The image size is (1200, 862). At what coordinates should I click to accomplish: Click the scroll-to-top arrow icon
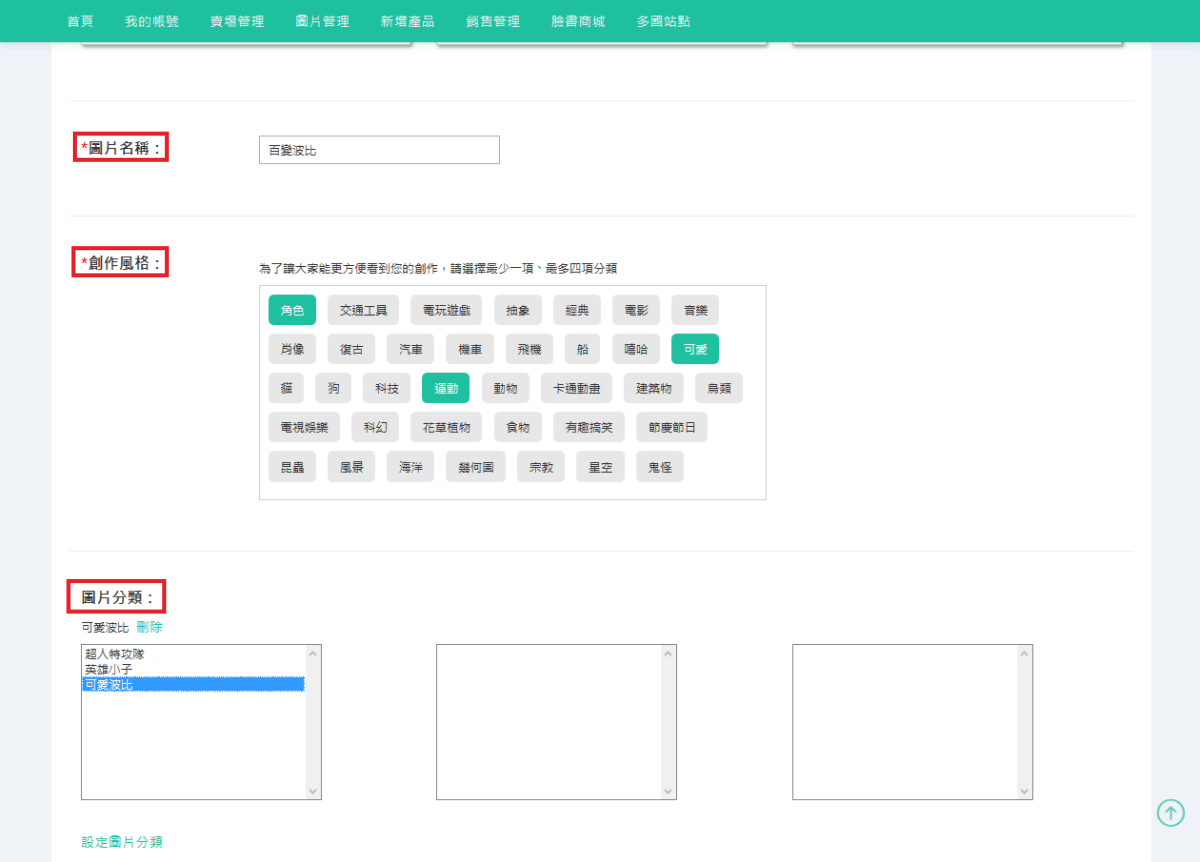[x=1170, y=813]
